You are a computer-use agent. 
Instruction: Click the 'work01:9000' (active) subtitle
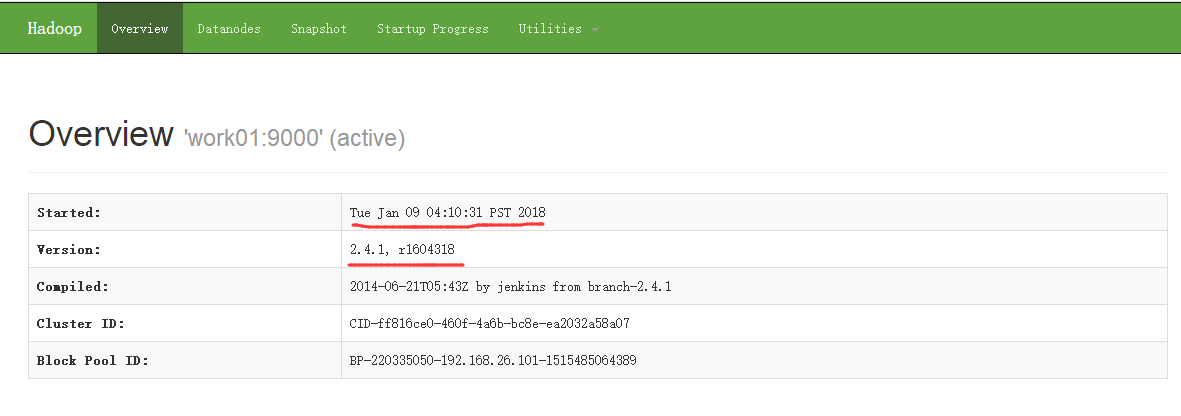(294, 139)
